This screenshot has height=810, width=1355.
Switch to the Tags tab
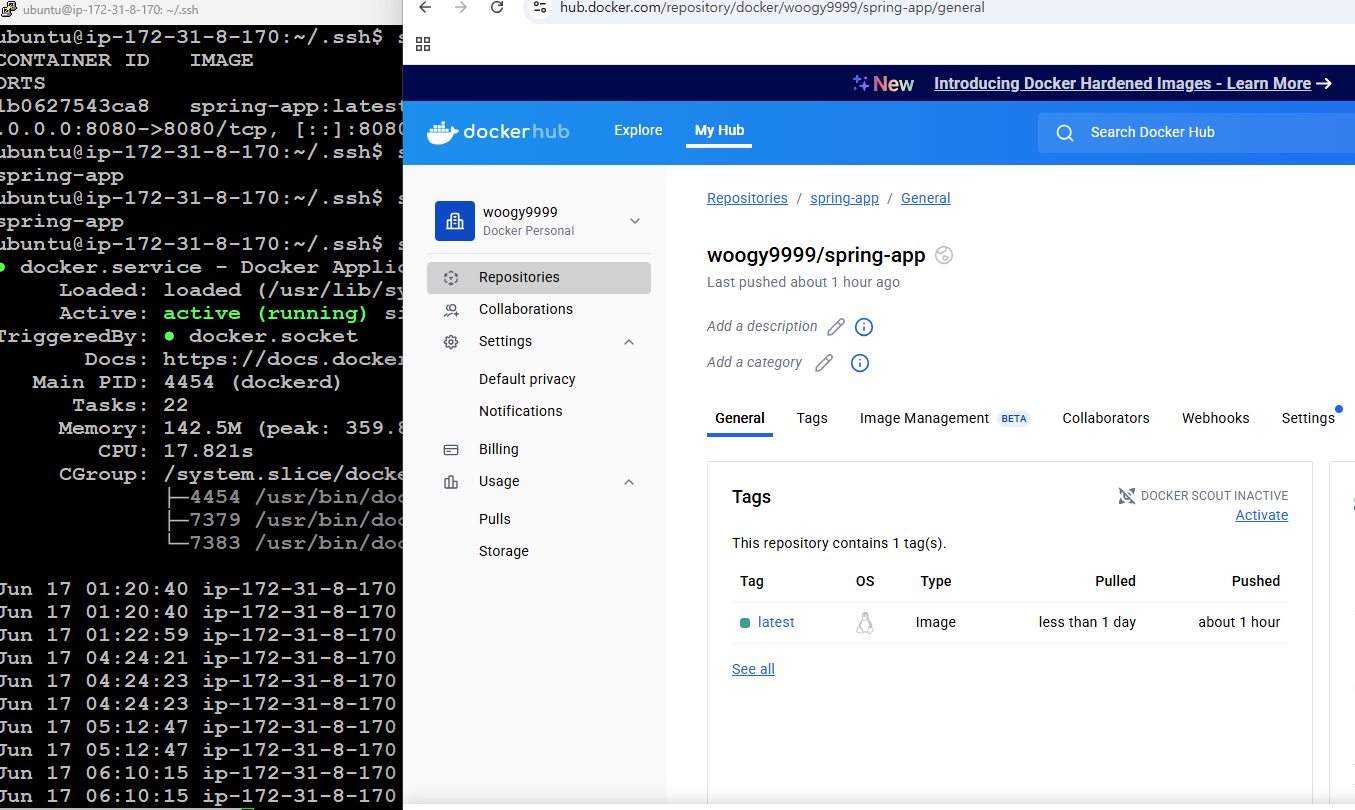(812, 418)
